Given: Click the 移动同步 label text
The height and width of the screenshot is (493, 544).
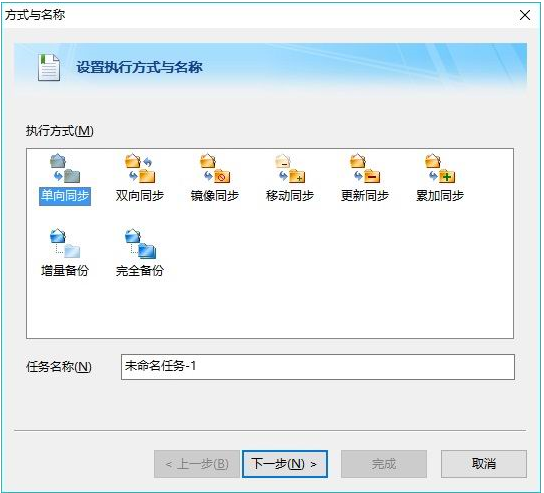Looking at the screenshot, I should click(290, 196).
